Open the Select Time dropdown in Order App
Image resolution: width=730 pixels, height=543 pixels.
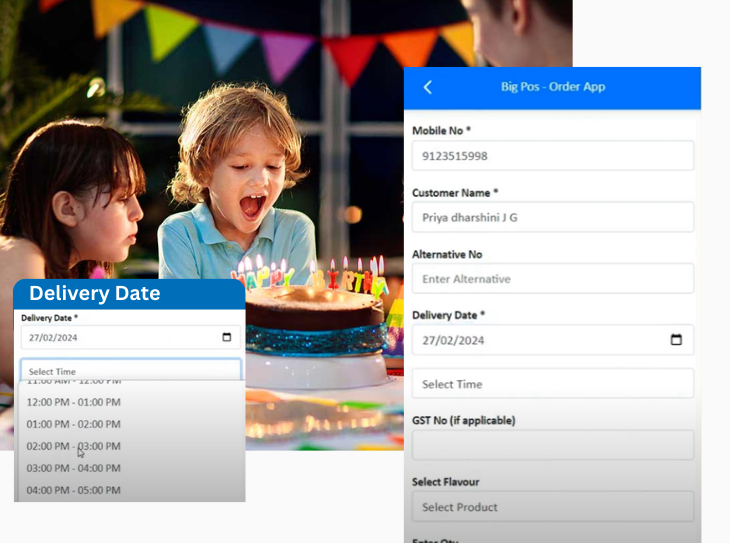(553, 384)
